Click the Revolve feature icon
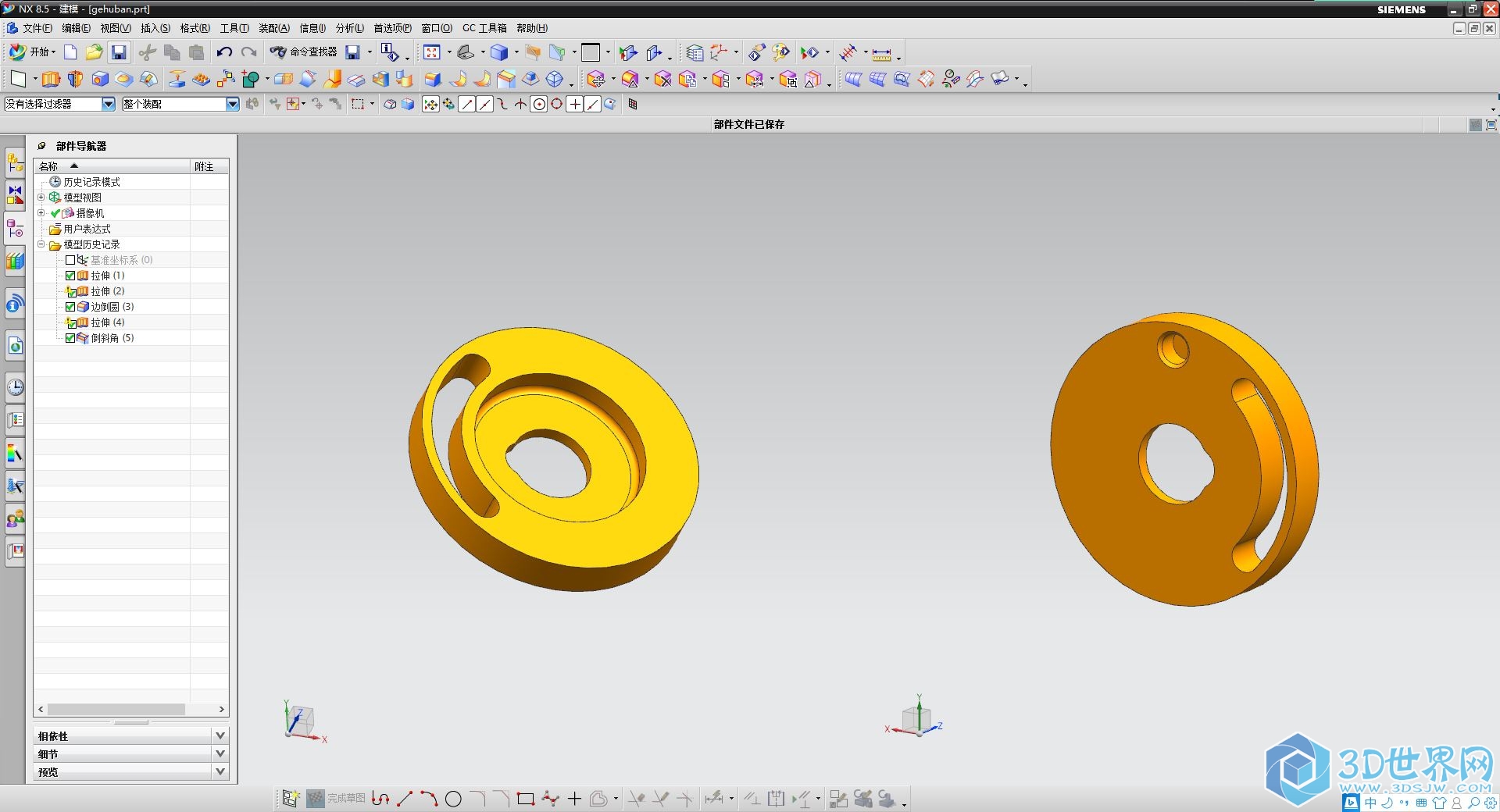Screen dimensions: 1500x812 [75, 79]
